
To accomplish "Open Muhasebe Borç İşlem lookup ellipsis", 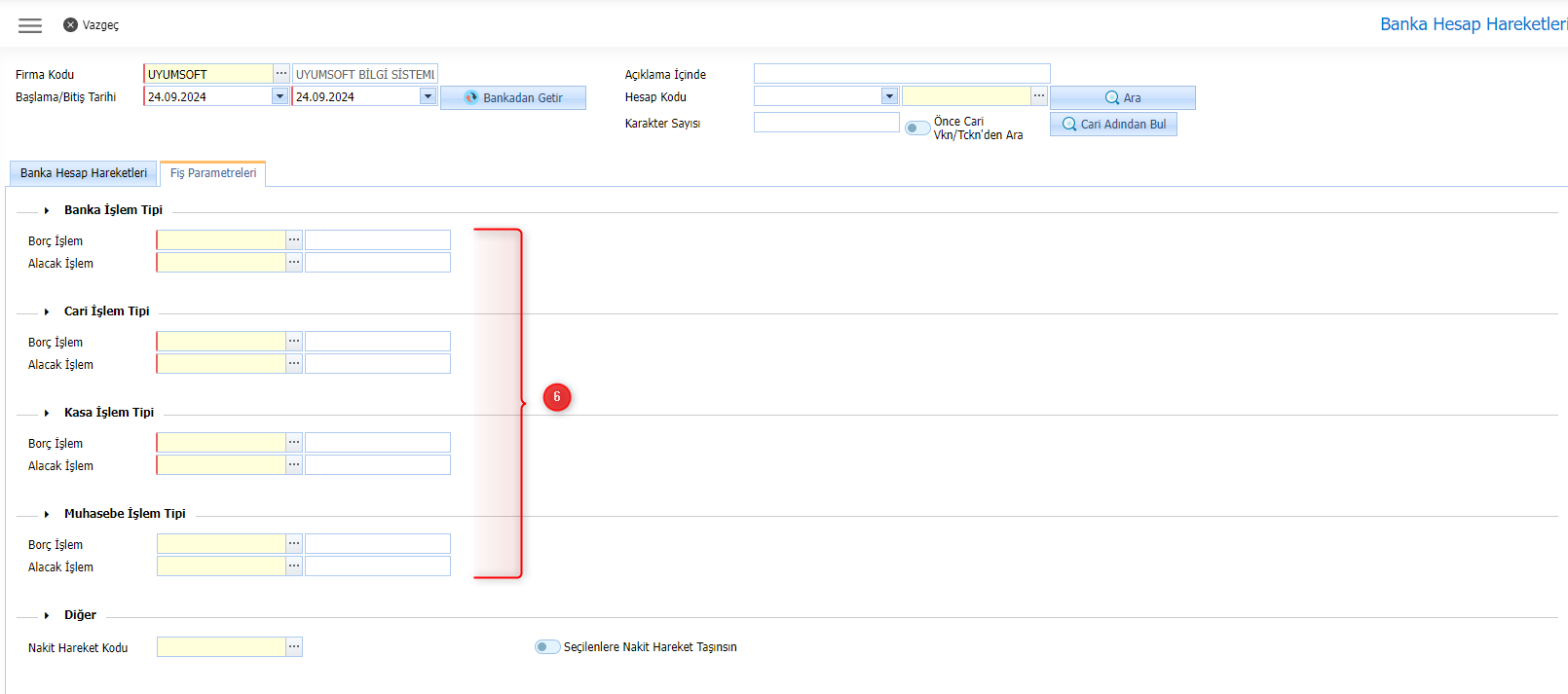I will (294, 544).
